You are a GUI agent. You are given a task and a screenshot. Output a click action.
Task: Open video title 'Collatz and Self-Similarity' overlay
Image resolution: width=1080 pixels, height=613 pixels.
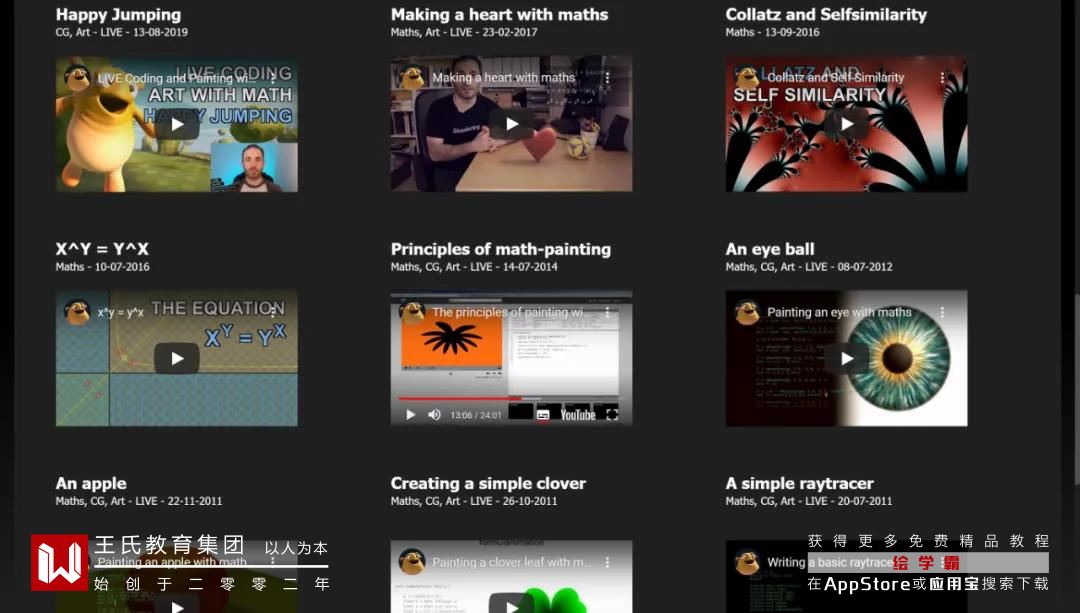835,78
